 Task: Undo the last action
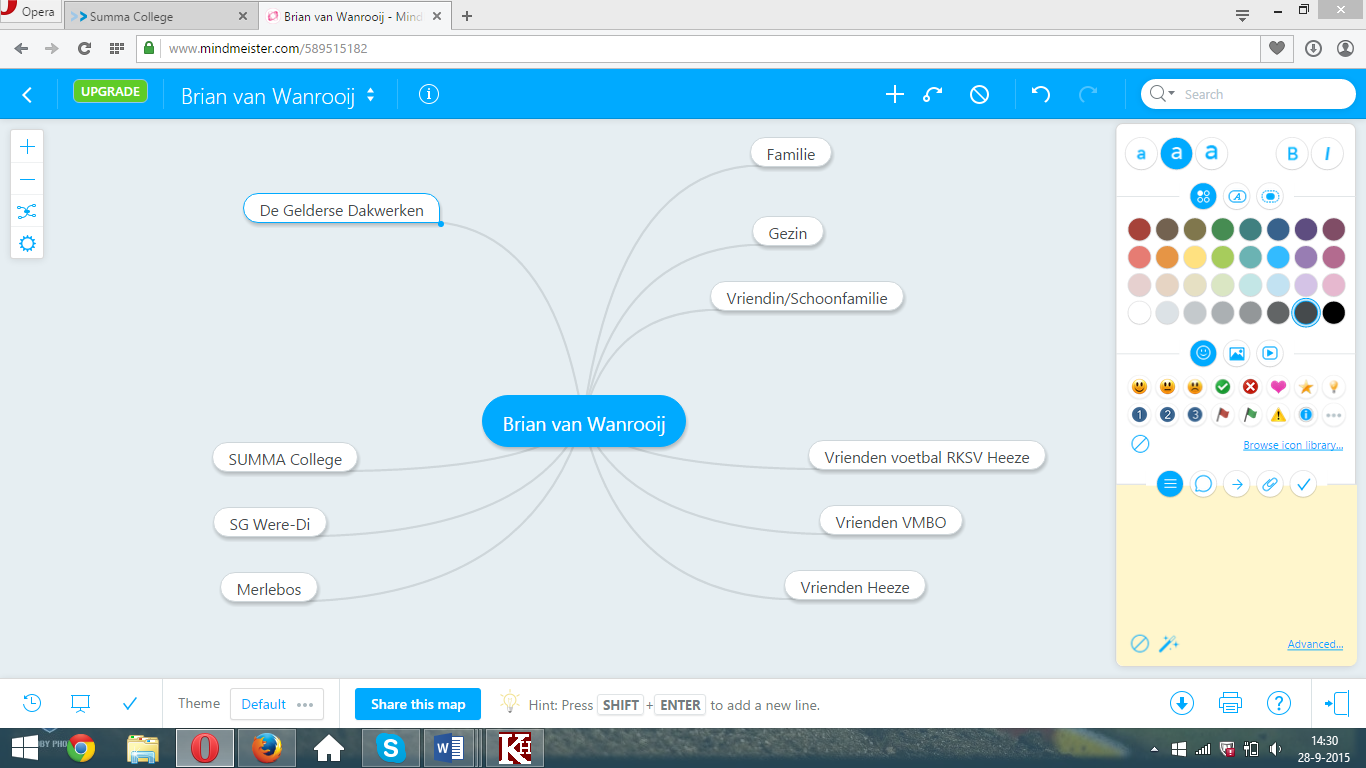pos(1041,94)
